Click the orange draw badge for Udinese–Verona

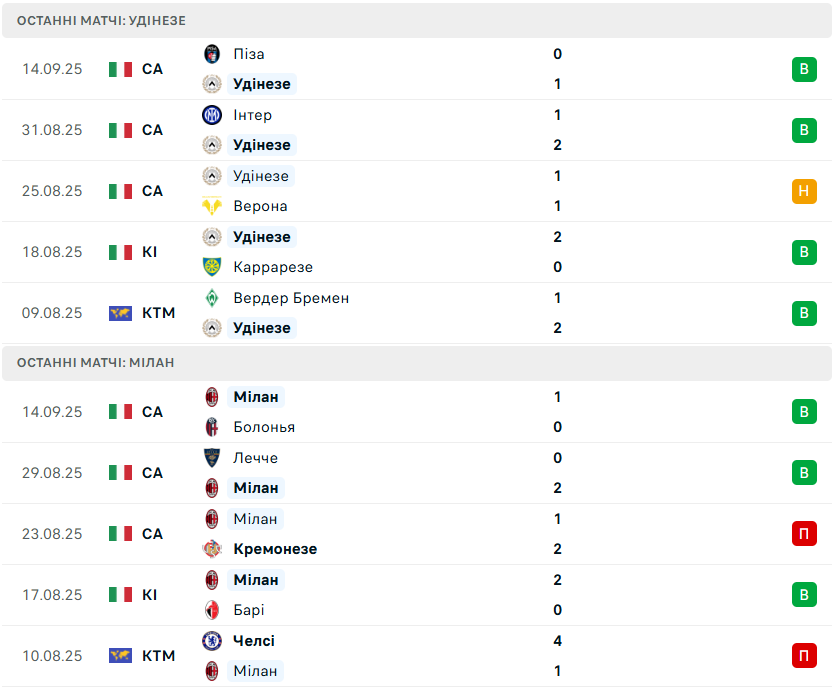point(804,191)
